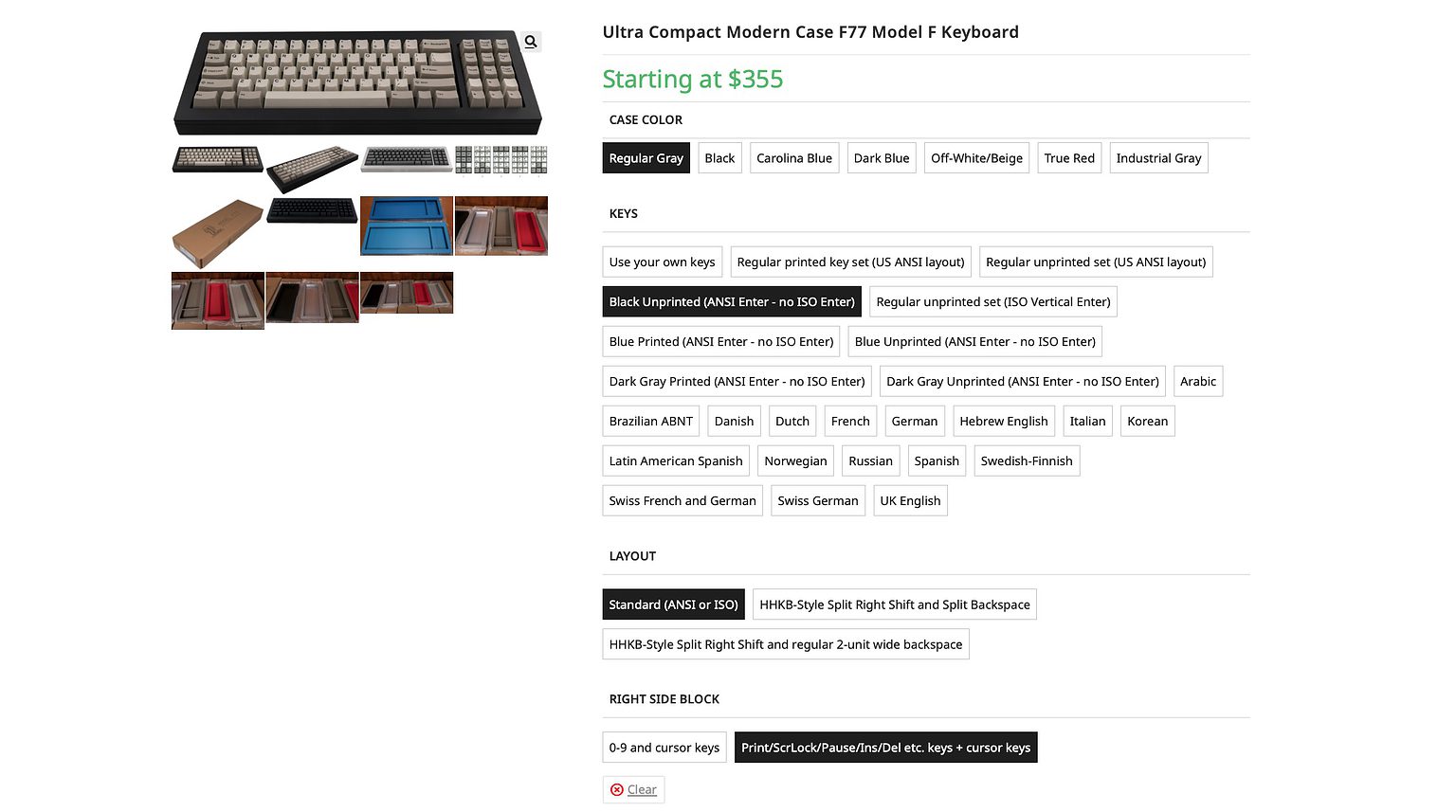Image resolution: width=1456 pixels, height=812 pixels.
Task: Pick the Arabic key set
Action: (1197, 381)
